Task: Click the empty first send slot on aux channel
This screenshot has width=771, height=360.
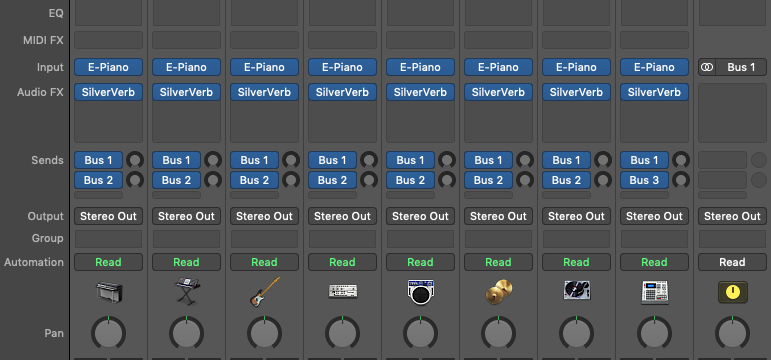Action: (x=722, y=160)
